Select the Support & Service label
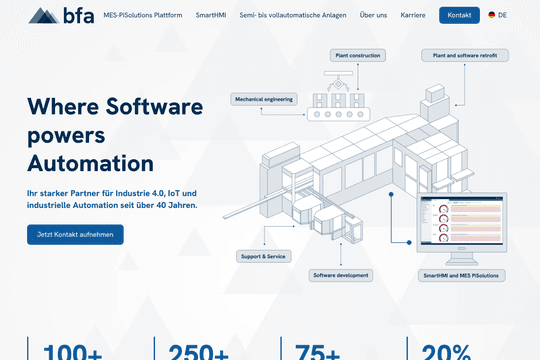This screenshot has width=540, height=360. tap(263, 256)
